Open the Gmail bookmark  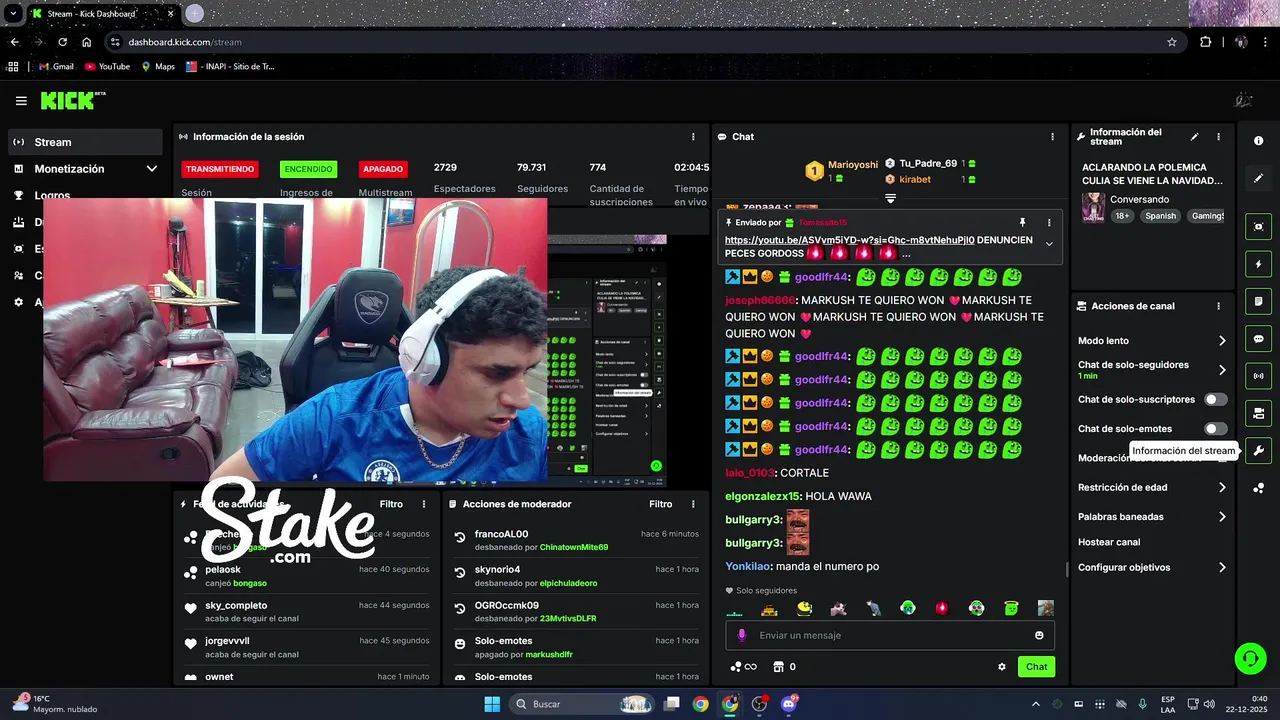click(55, 67)
